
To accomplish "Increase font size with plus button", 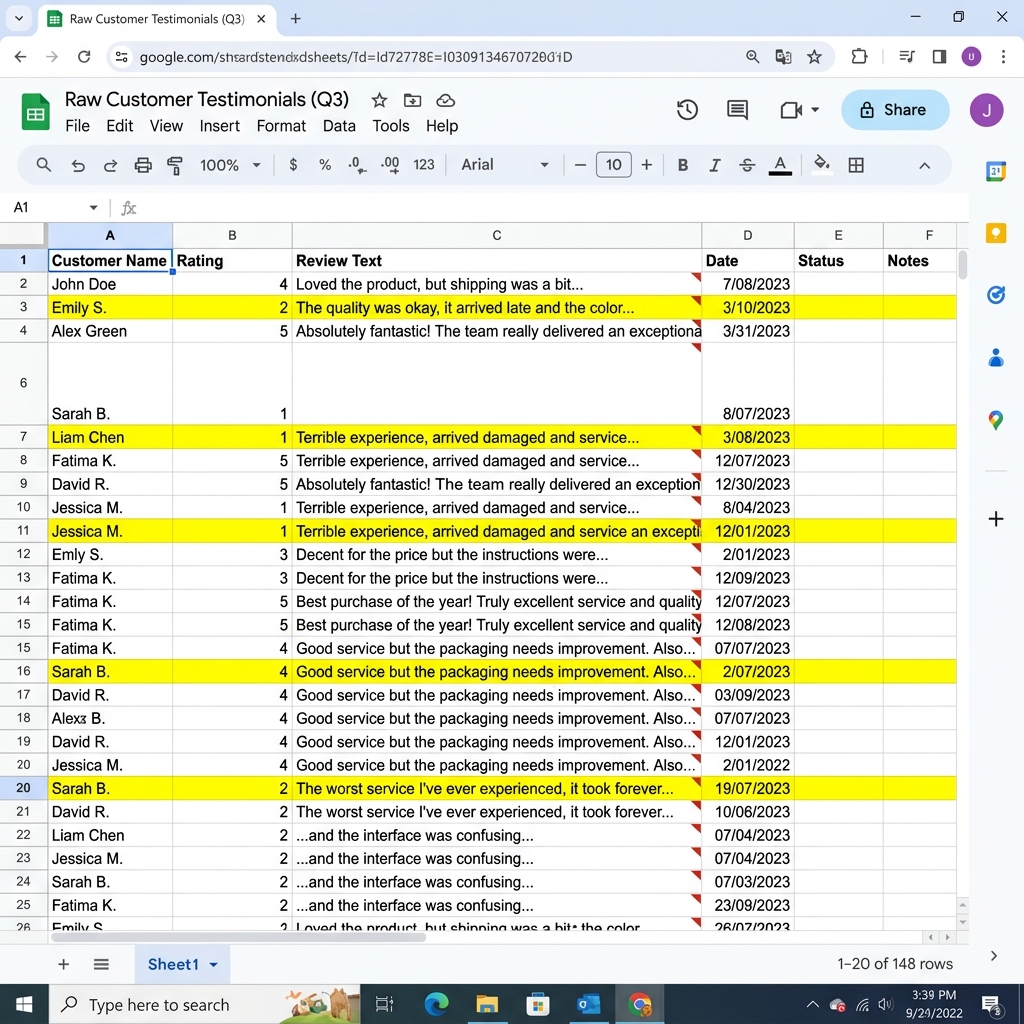I will pos(647,165).
